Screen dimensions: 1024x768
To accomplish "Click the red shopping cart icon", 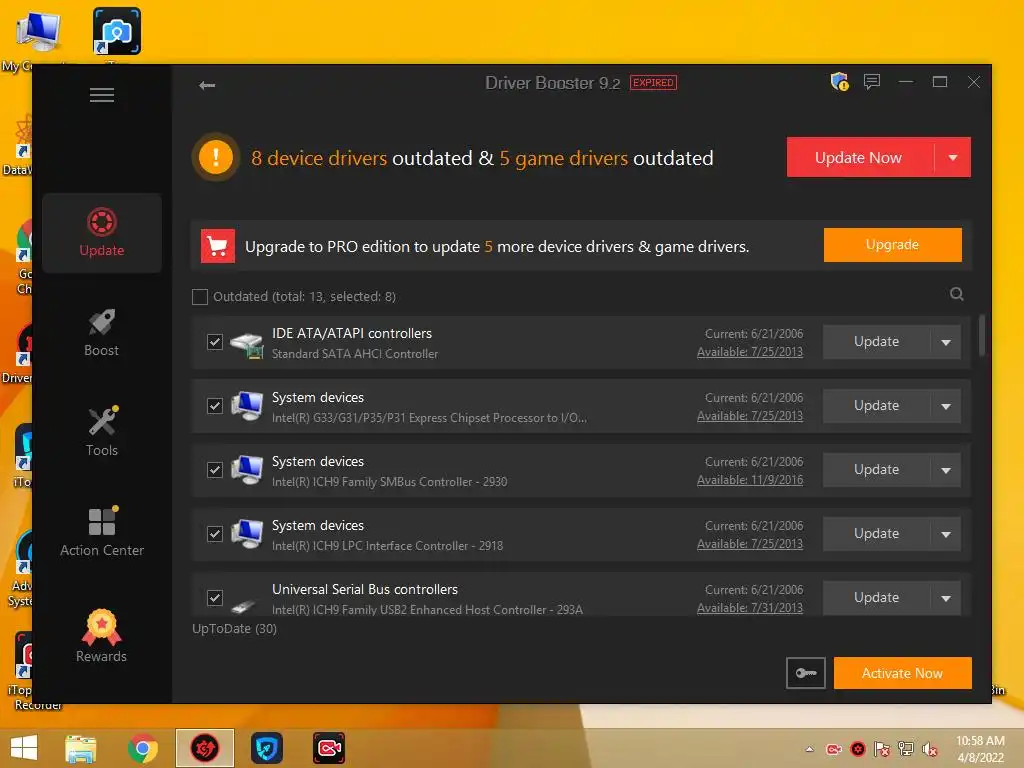I will click(217, 246).
